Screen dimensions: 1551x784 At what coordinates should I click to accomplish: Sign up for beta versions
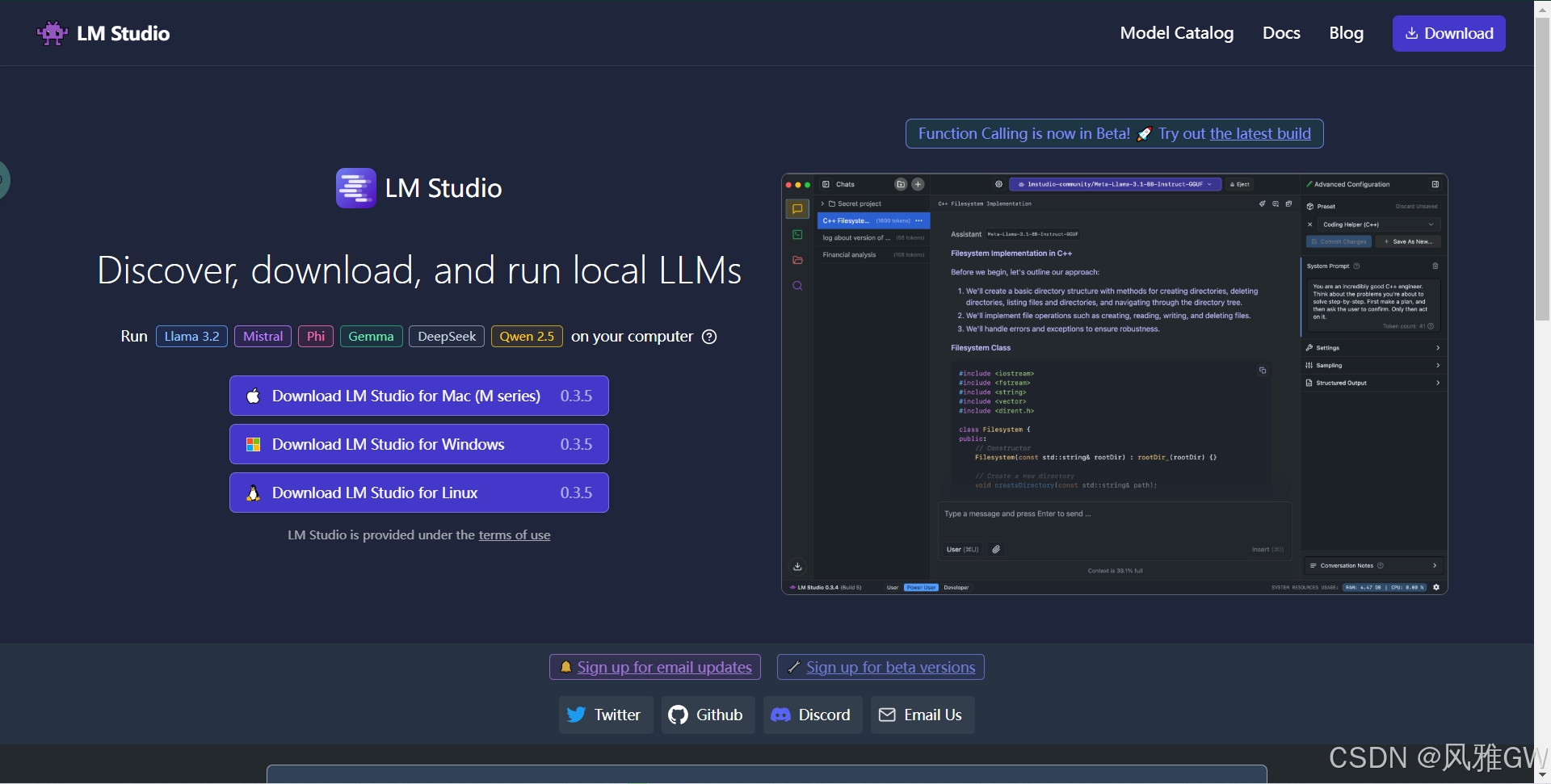click(881, 667)
